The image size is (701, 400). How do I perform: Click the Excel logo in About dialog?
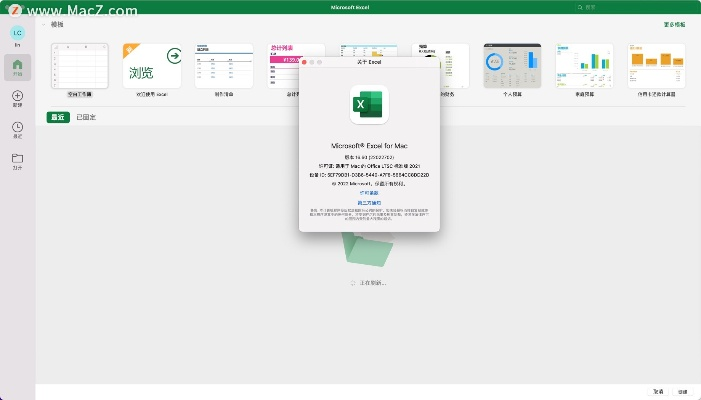369,105
